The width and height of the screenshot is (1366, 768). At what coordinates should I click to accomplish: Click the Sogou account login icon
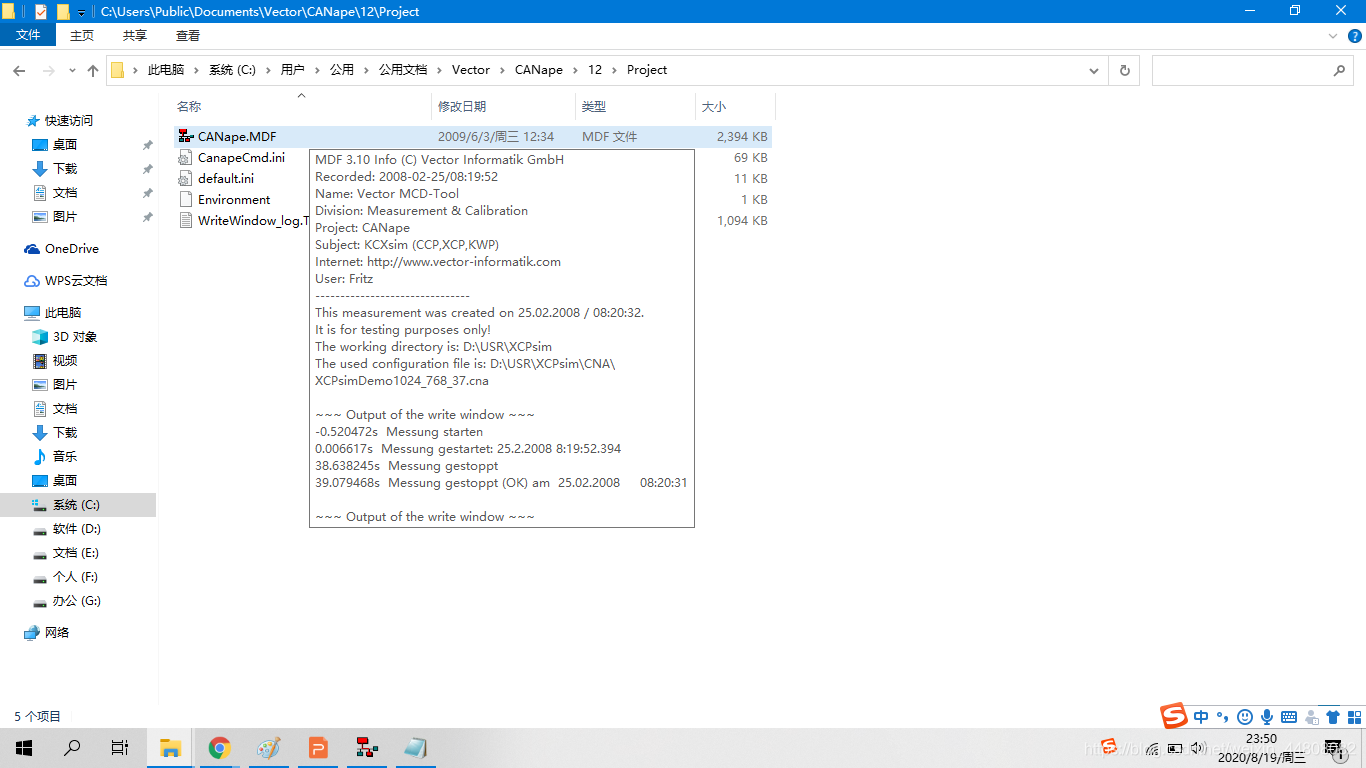[1311, 717]
